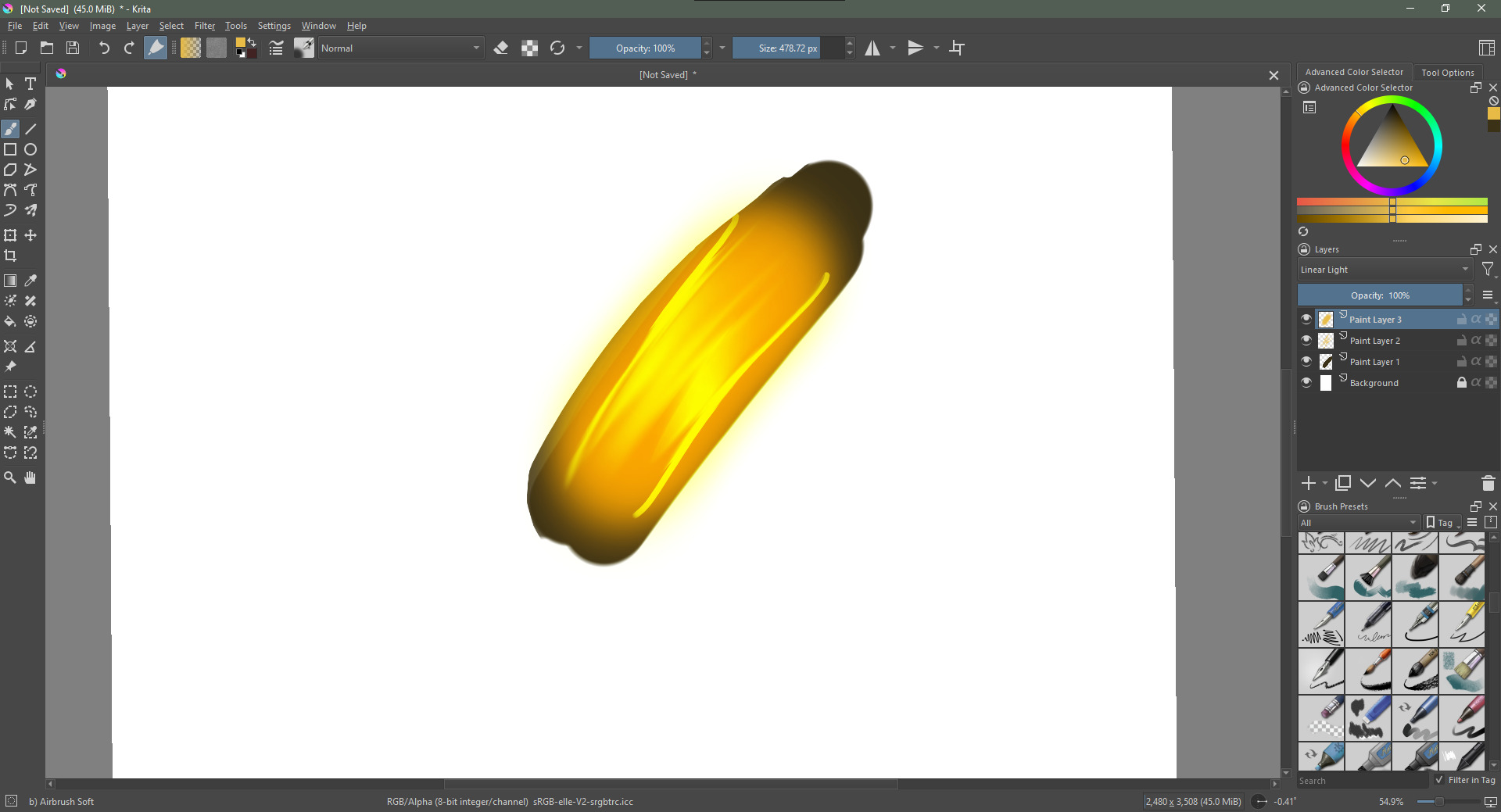Image resolution: width=1501 pixels, height=812 pixels.
Task: Open the brush editor settings
Action: pyautogui.click(x=276, y=48)
